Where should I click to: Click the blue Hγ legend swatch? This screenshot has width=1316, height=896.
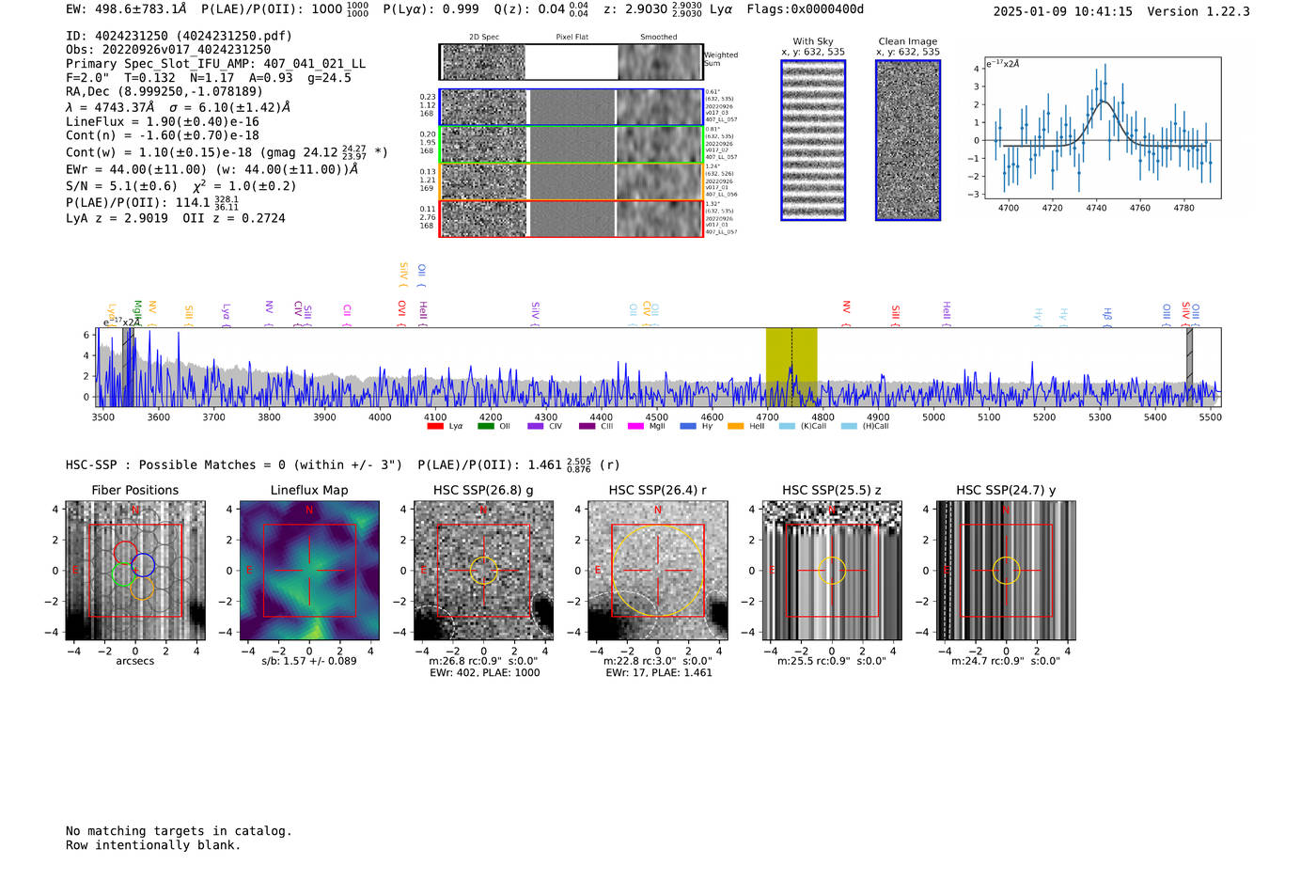688,426
